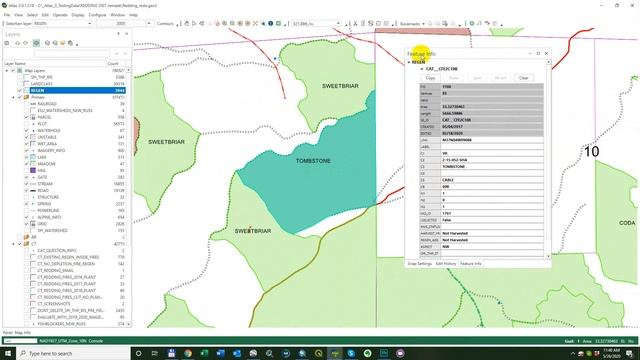Select the CT_SCREENSHOTS layer row
The image size is (640, 360).
point(76,304)
